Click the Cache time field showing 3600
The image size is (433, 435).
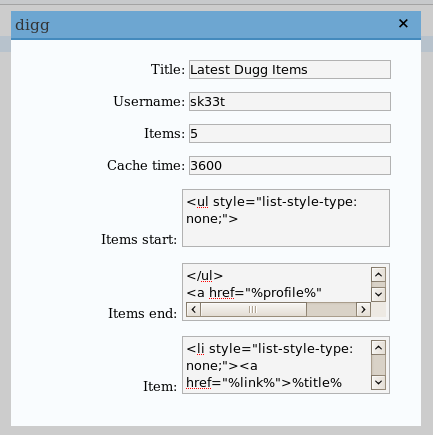coord(290,165)
